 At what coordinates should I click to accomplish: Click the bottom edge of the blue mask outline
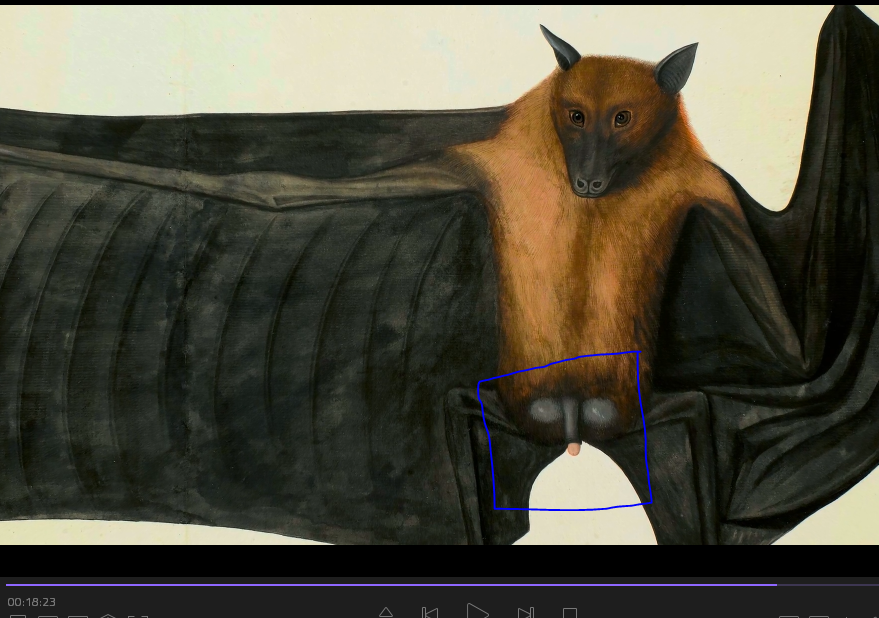point(570,509)
